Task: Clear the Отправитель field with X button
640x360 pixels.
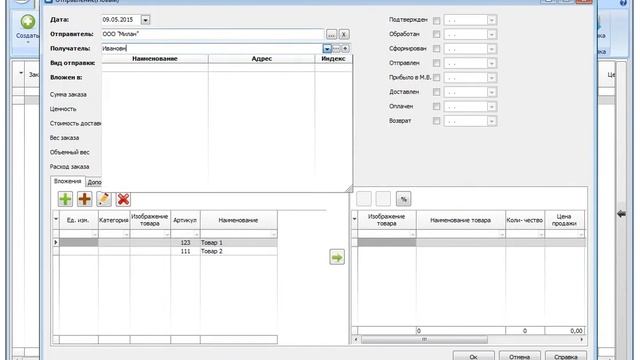Action: [x=344, y=34]
